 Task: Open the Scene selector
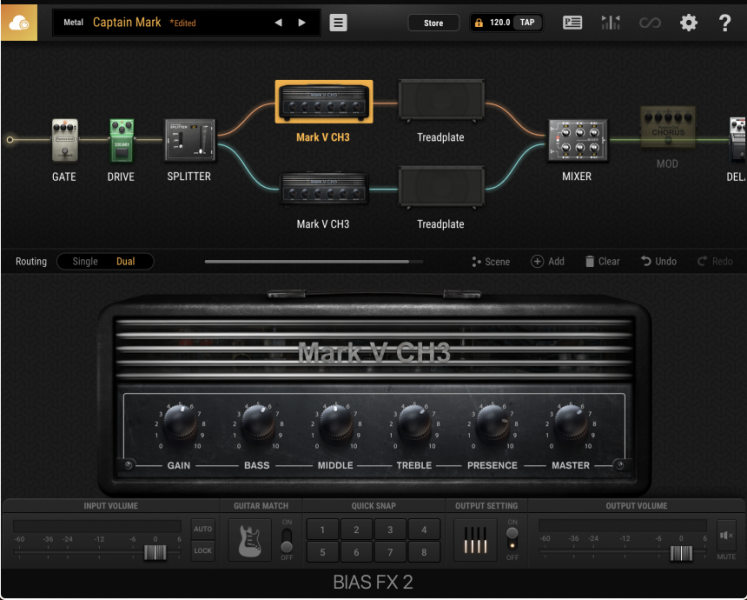pyautogui.click(x=490, y=261)
